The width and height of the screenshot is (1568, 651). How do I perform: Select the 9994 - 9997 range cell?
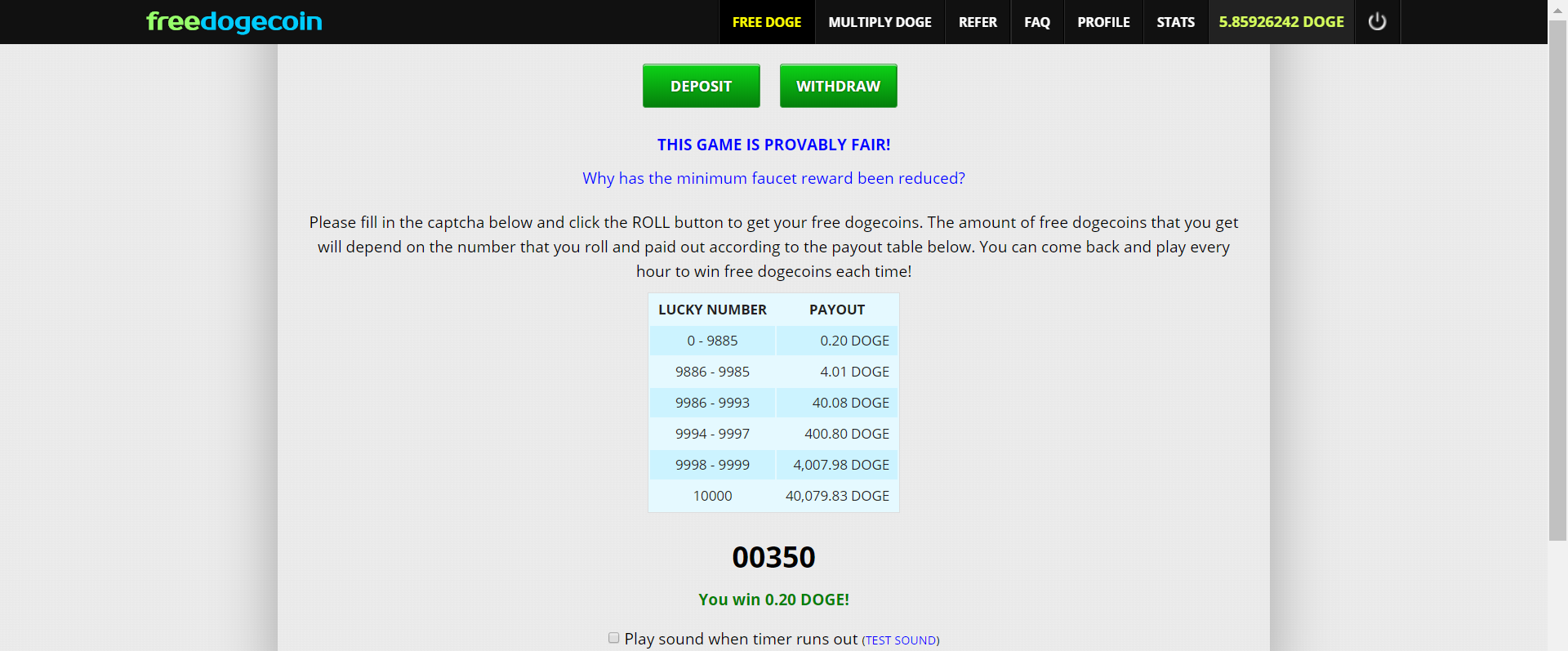[x=712, y=434]
